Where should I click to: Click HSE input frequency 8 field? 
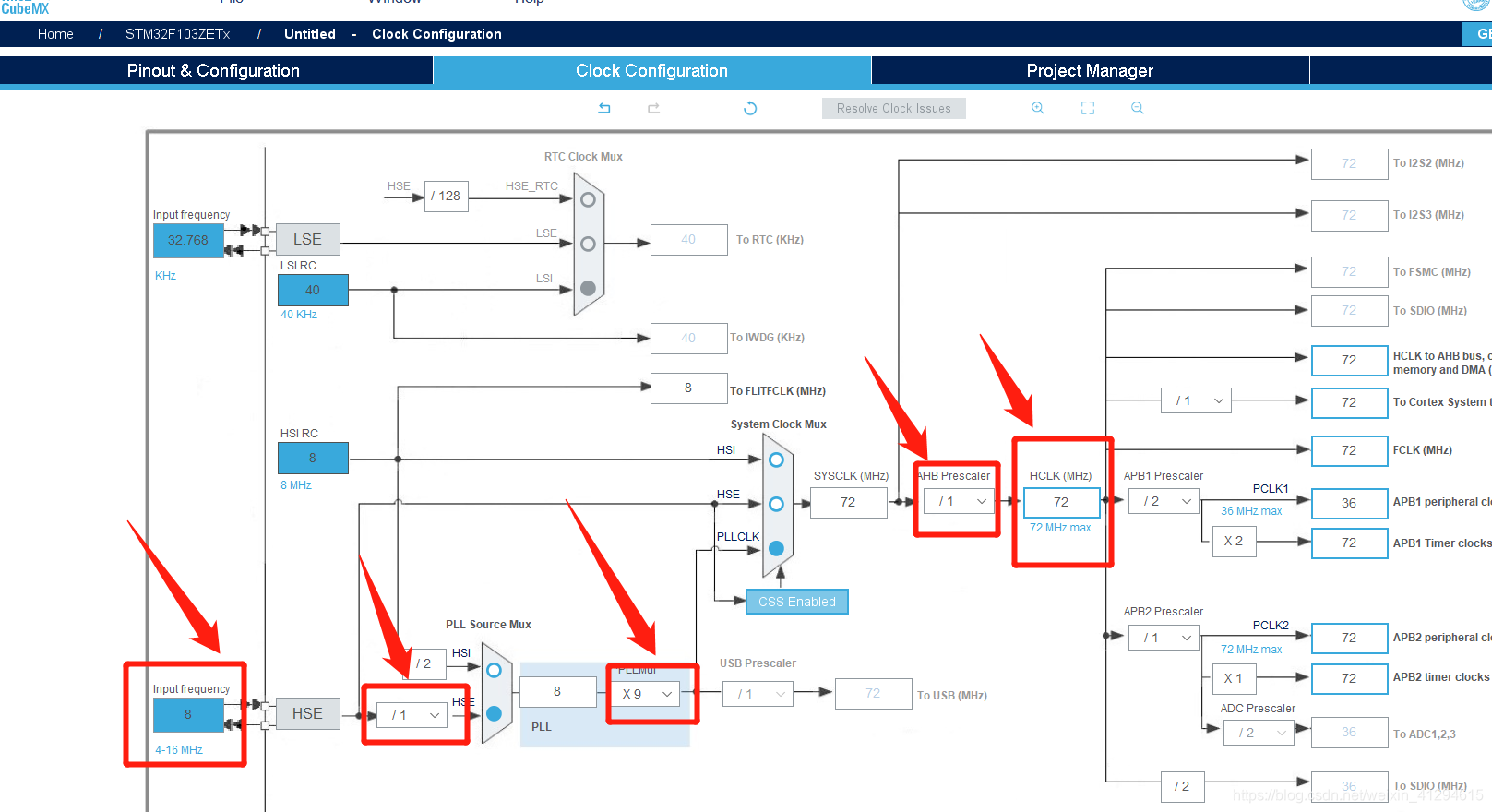click(188, 714)
